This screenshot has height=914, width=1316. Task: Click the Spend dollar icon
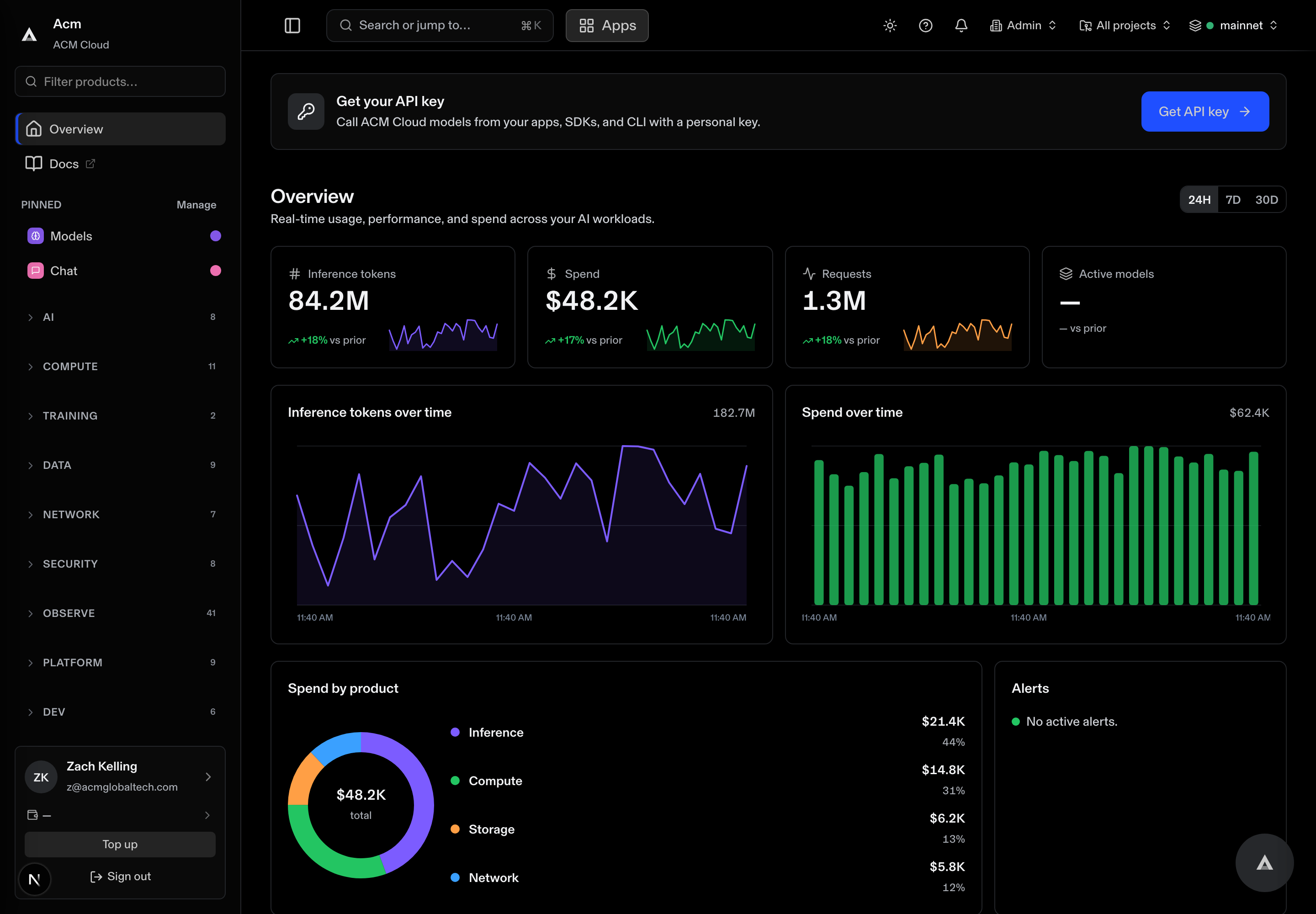coord(551,274)
